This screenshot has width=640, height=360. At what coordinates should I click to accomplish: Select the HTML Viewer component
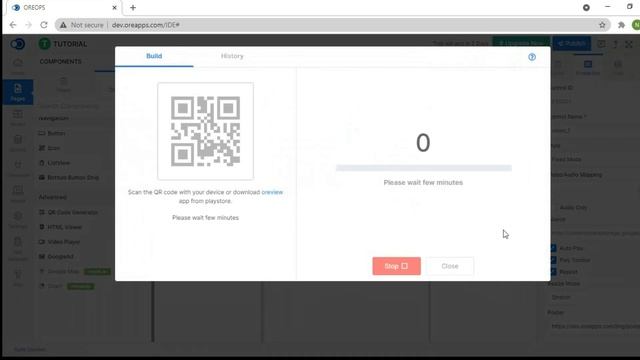(60, 227)
